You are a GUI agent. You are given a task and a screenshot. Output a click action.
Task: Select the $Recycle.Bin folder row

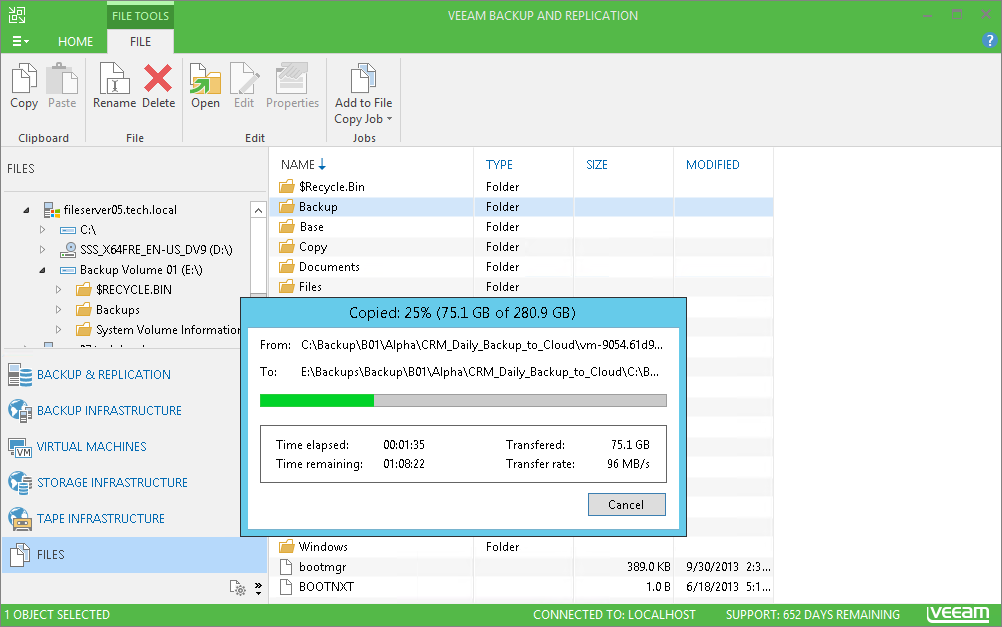[x=521, y=187]
